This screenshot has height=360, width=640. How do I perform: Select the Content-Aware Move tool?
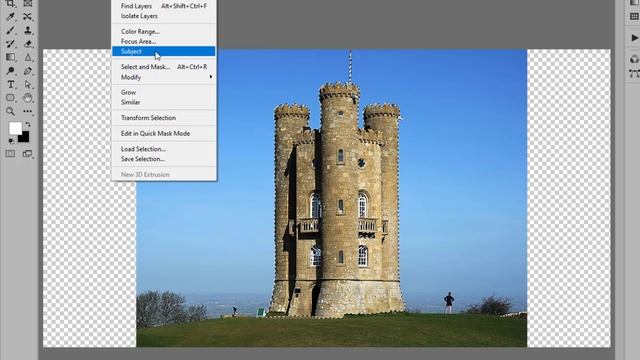point(27,17)
